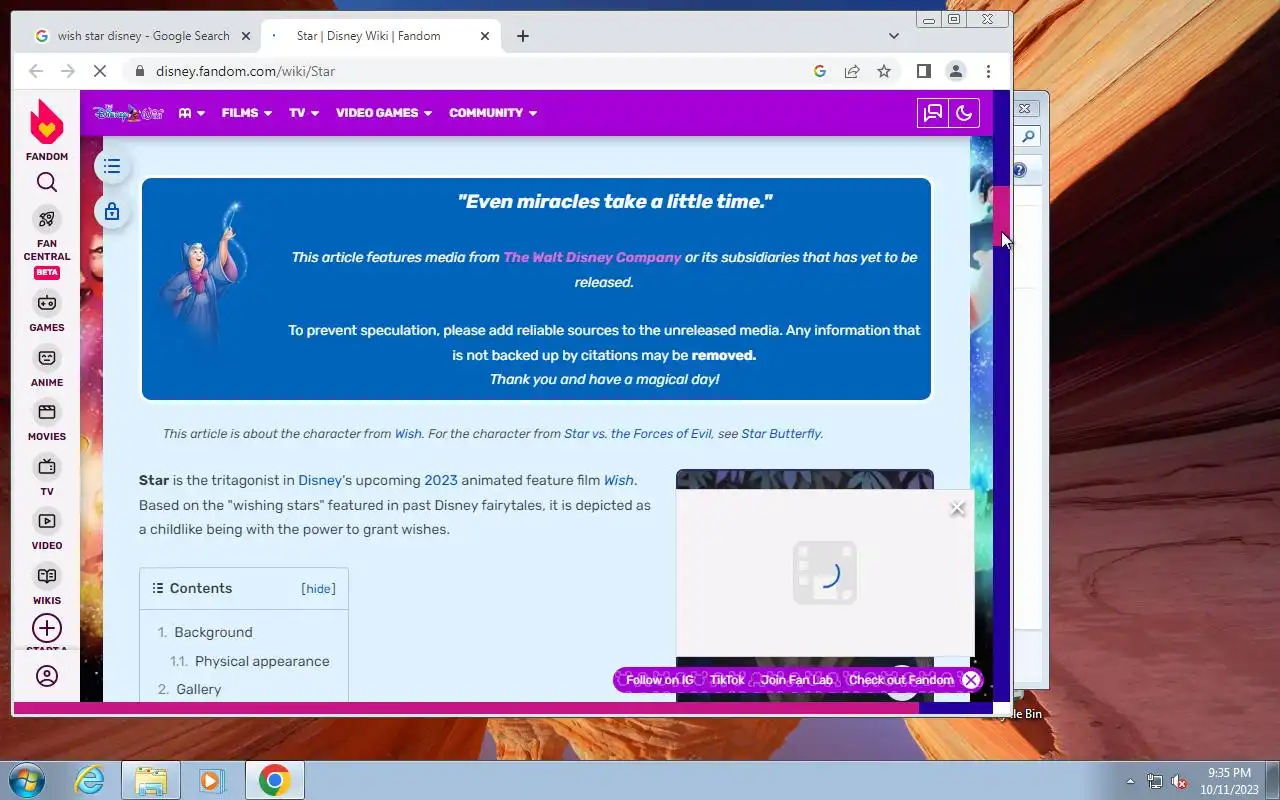Open the Video play icon

[47, 521]
